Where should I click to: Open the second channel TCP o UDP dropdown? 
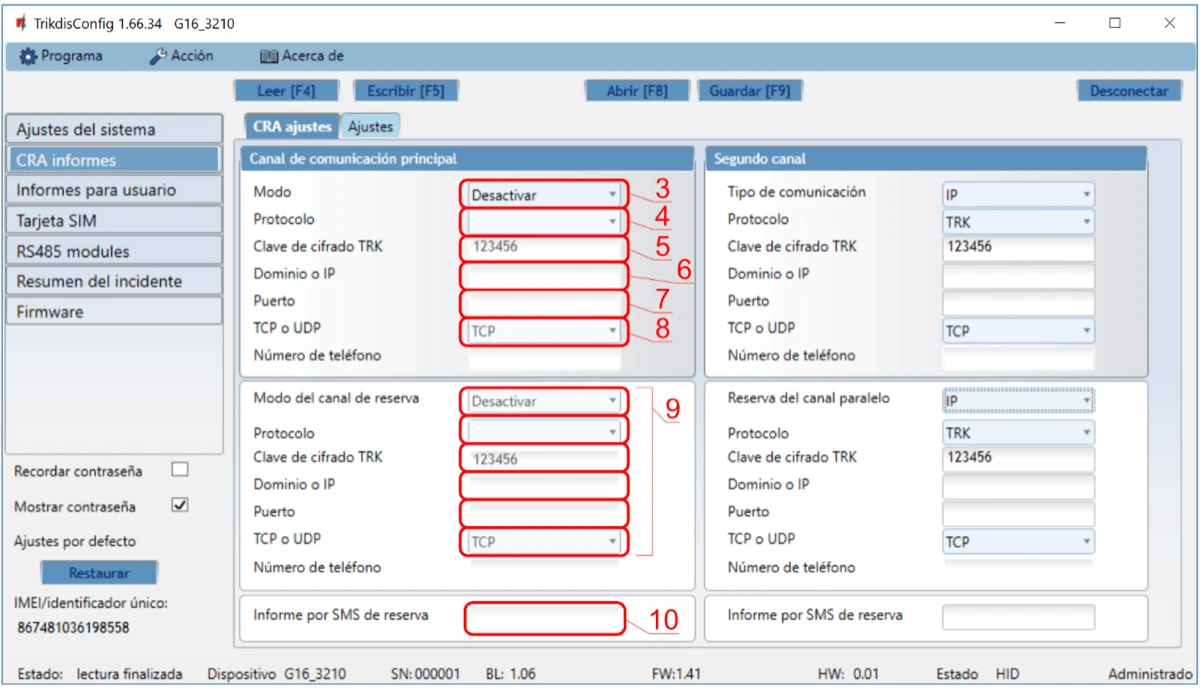pyautogui.click(x=1017, y=331)
